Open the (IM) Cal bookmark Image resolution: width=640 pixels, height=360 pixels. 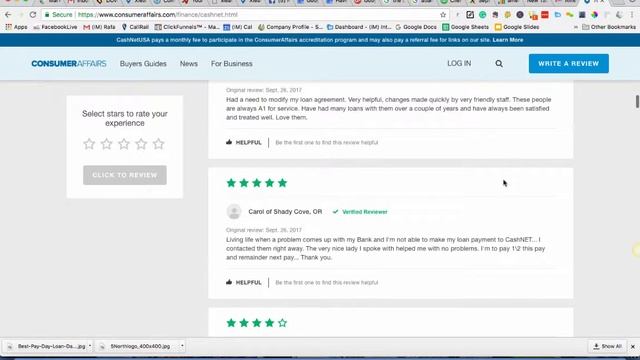238,27
